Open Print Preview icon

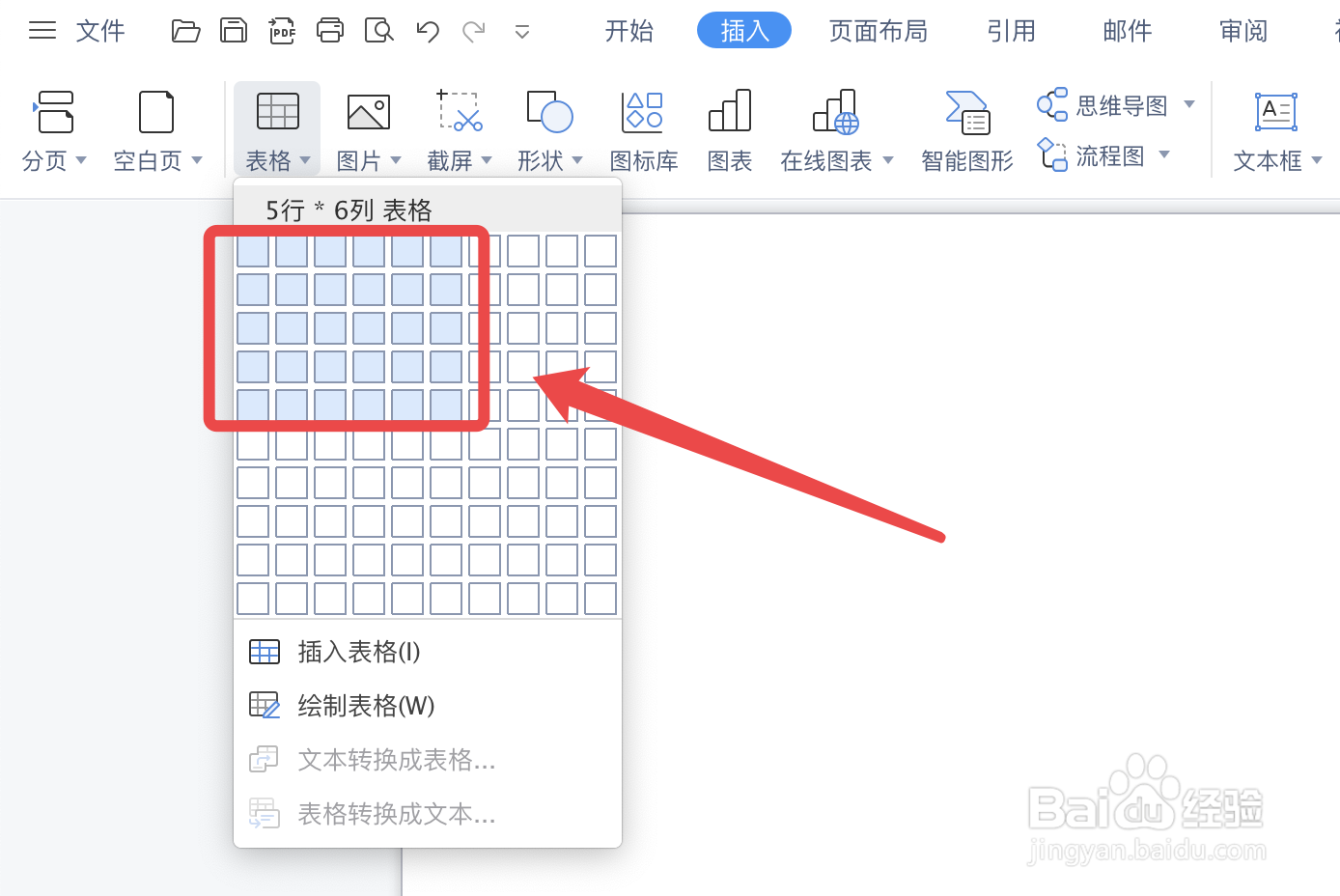click(x=379, y=31)
